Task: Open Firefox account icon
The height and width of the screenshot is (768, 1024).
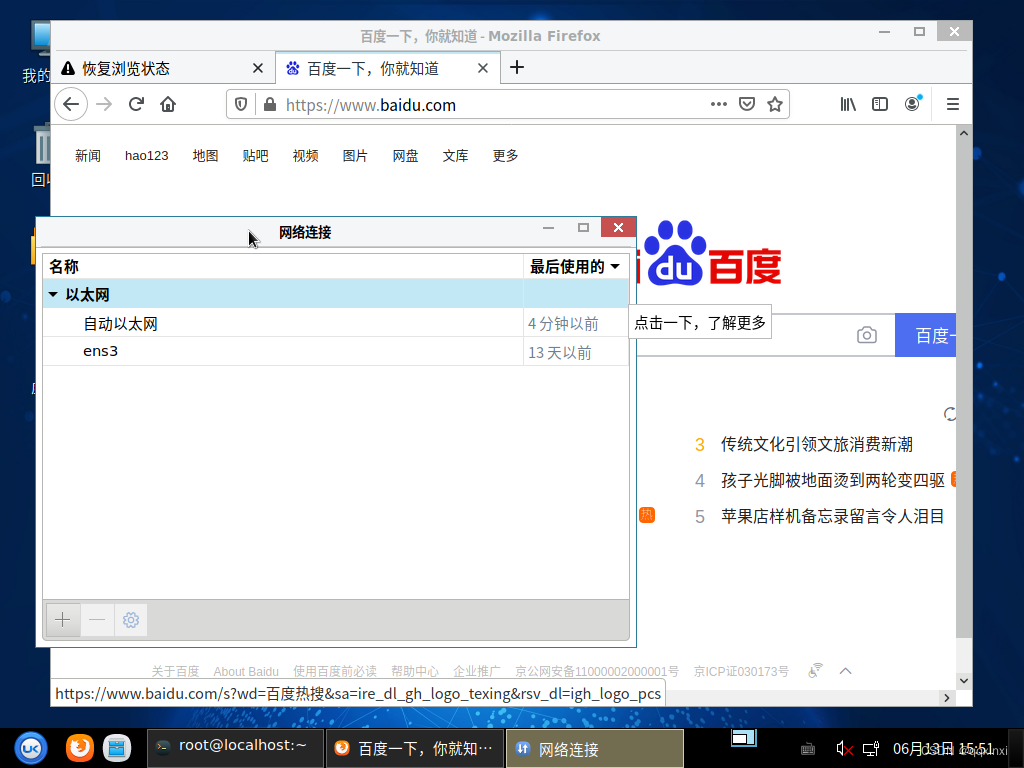Action: (x=912, y=104)
